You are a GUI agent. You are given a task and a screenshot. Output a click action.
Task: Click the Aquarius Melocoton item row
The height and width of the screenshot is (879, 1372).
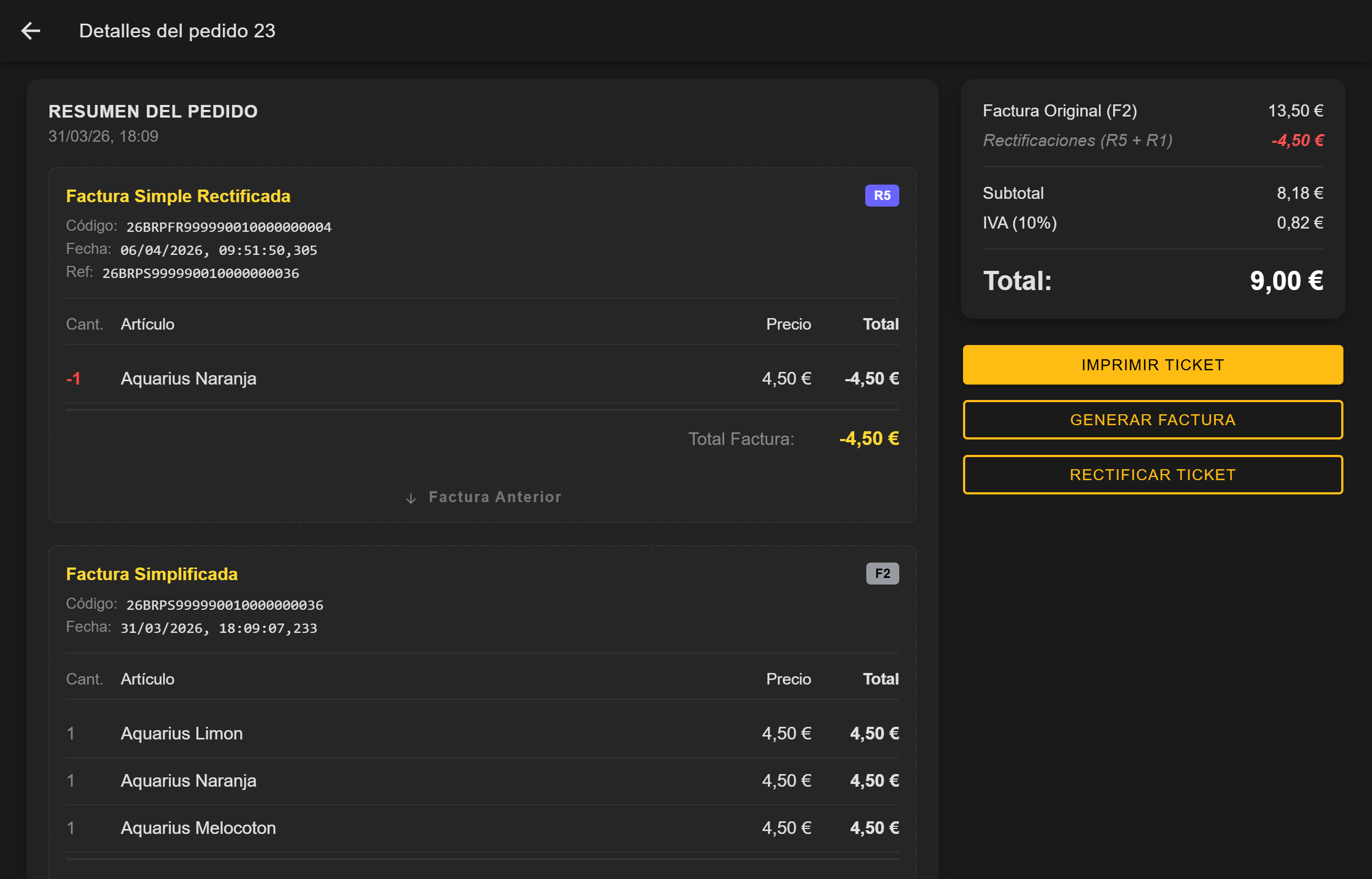point(198,827)
